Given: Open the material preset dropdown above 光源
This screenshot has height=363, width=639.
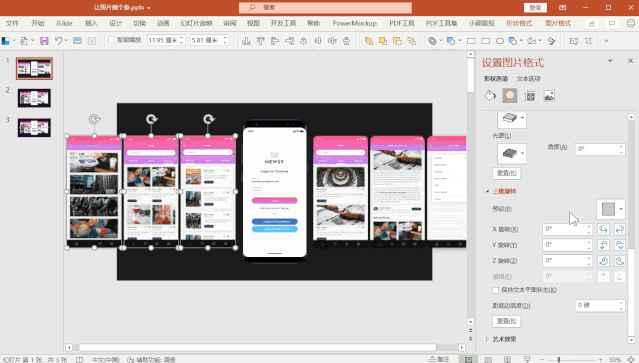Looking at the screenshot, I should [x=522, y=119].
